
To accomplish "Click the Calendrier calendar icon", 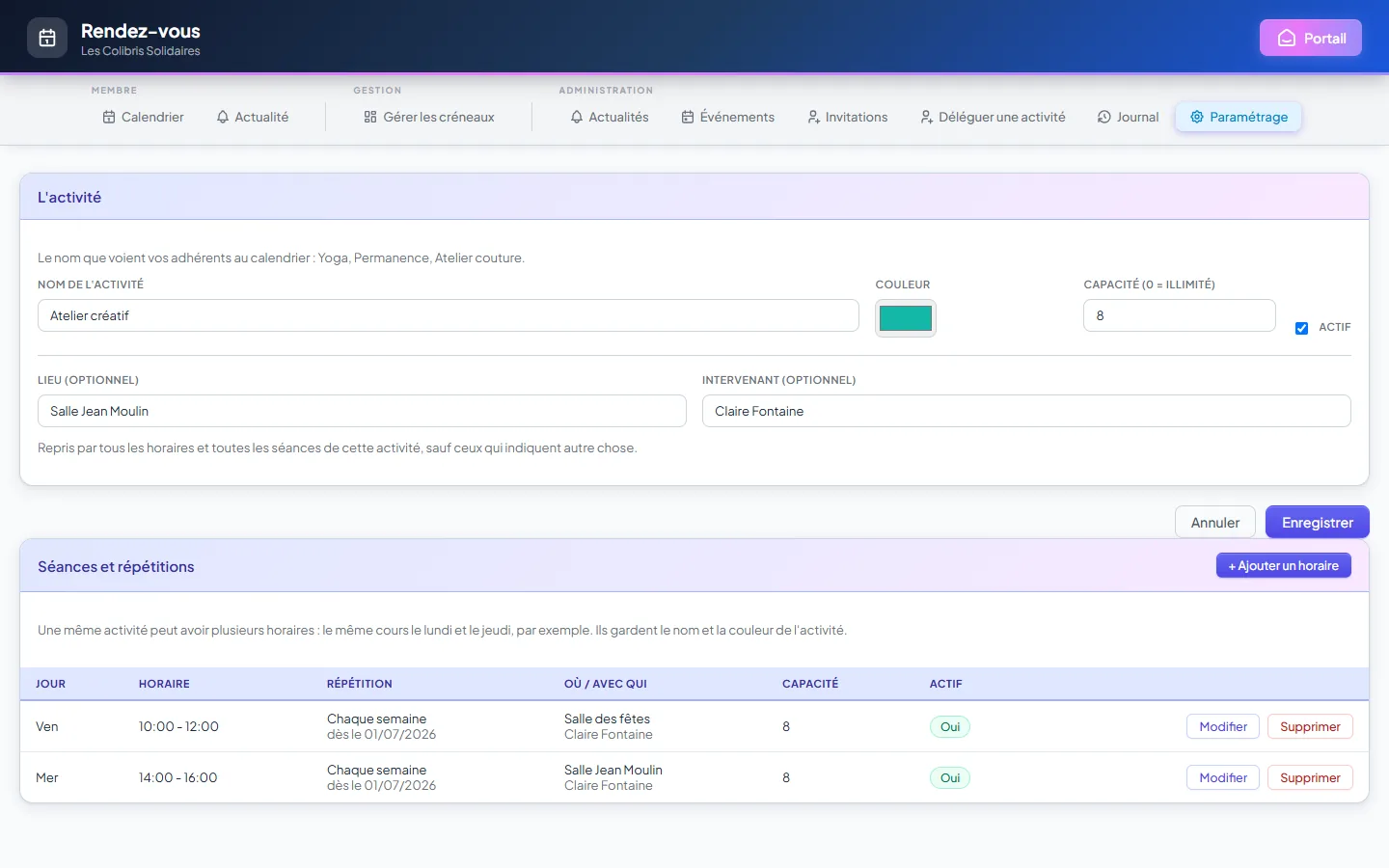I will 109,117.
